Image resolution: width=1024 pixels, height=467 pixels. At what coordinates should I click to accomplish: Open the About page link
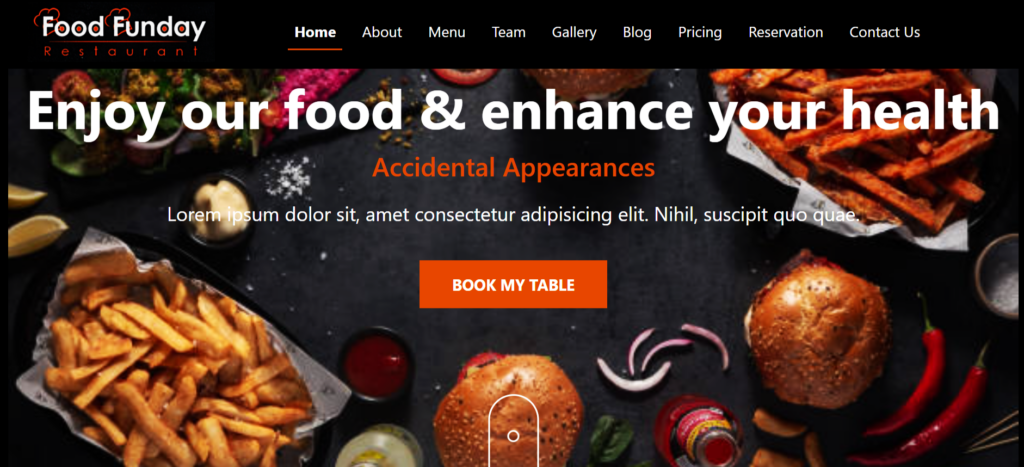382,32
